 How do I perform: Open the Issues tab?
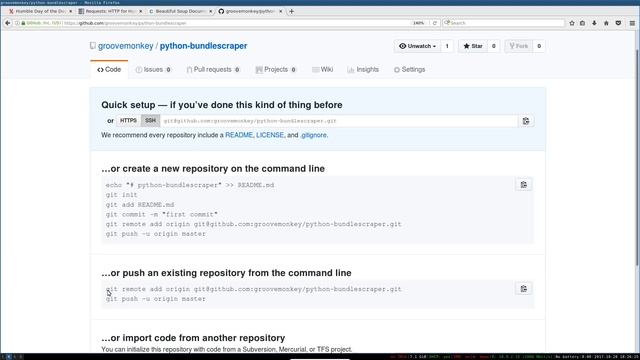click(153, 70)
